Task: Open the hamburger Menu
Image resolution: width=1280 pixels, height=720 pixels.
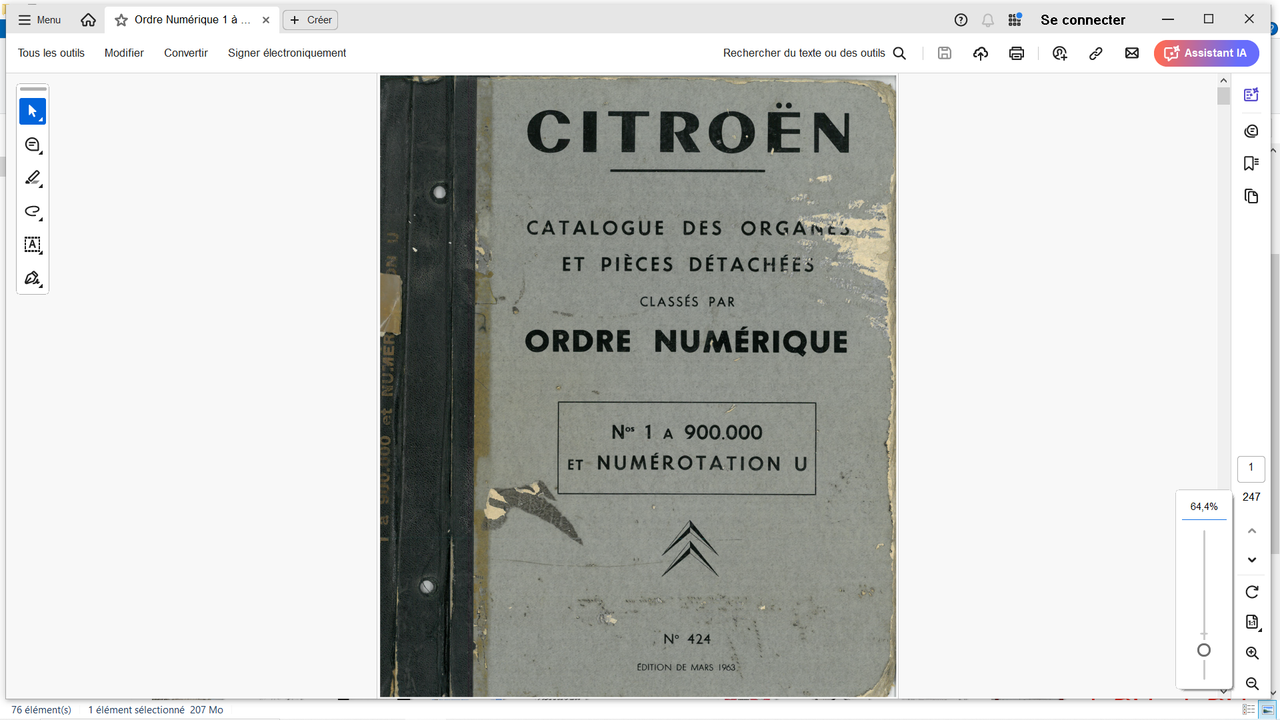Action: (39, 20)
